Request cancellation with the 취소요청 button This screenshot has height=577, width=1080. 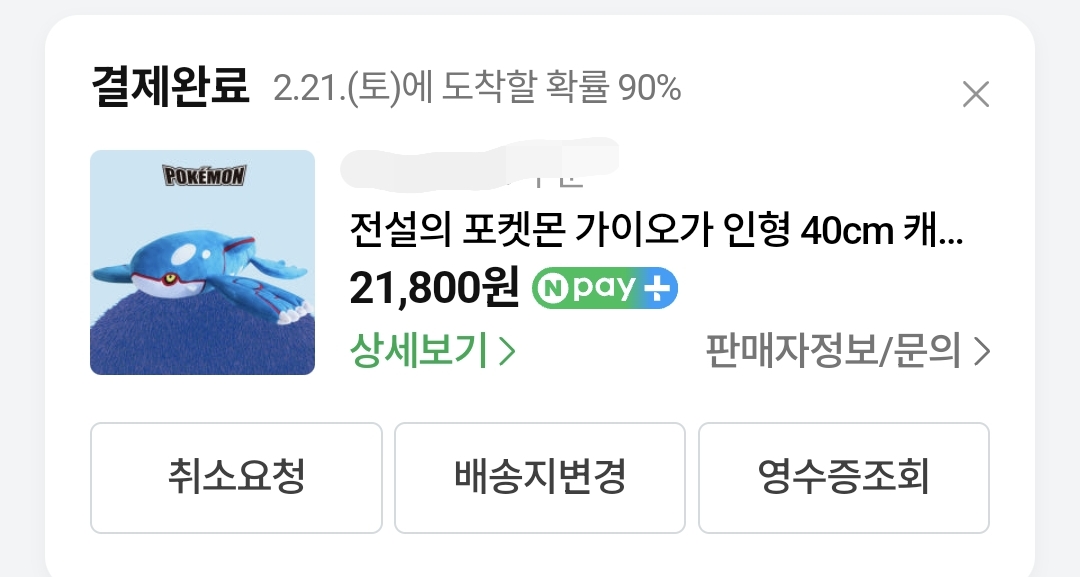pos(236,478)
